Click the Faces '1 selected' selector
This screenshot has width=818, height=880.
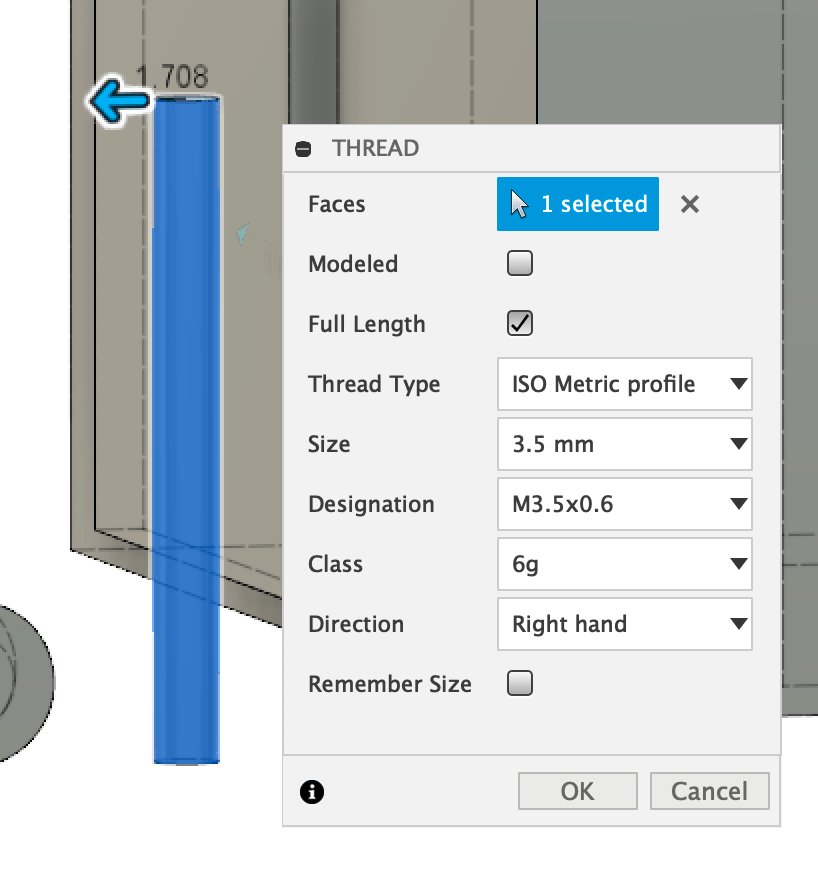click(577, 204)
